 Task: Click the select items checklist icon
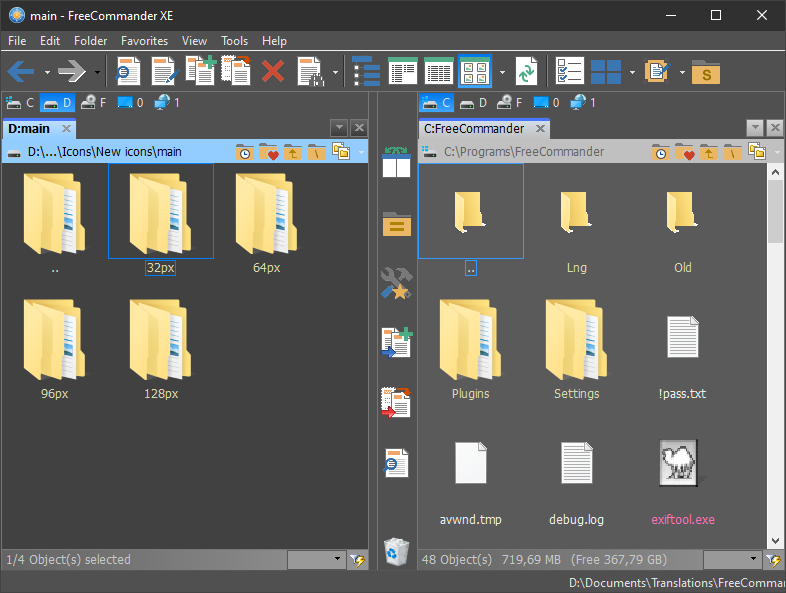coord(570,71)
